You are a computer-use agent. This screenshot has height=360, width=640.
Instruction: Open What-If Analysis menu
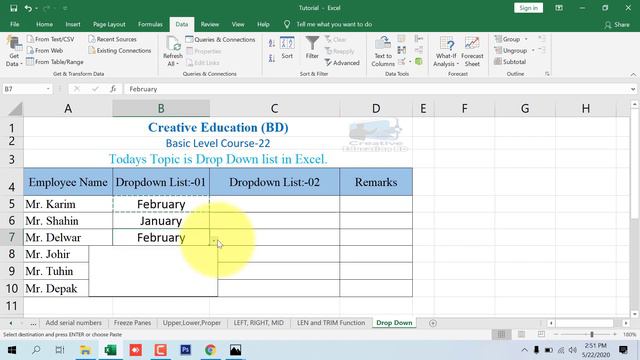click(446, 51)
